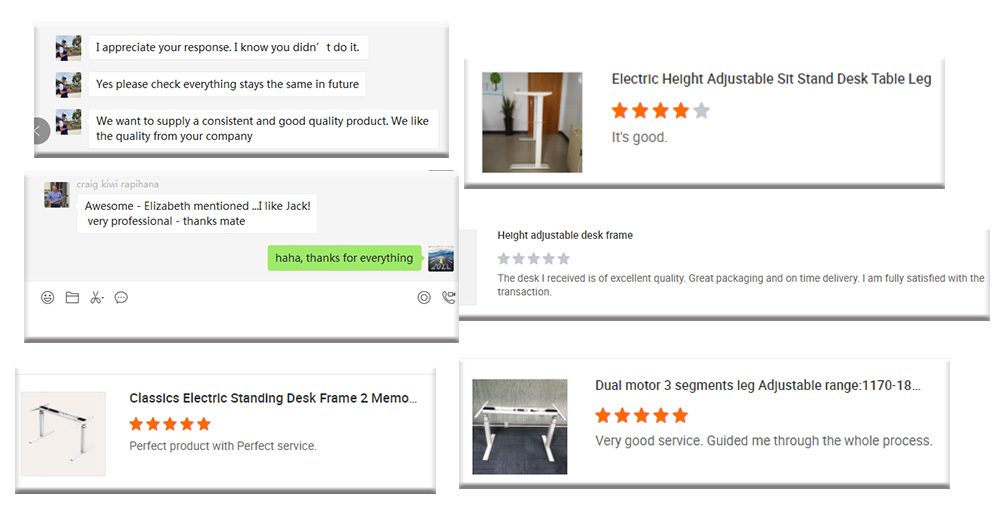Image resolution: width=1000 pixels, height=524 pixels.
Task: Click the circular live/record icon
Action: click(x=424, y=298)
